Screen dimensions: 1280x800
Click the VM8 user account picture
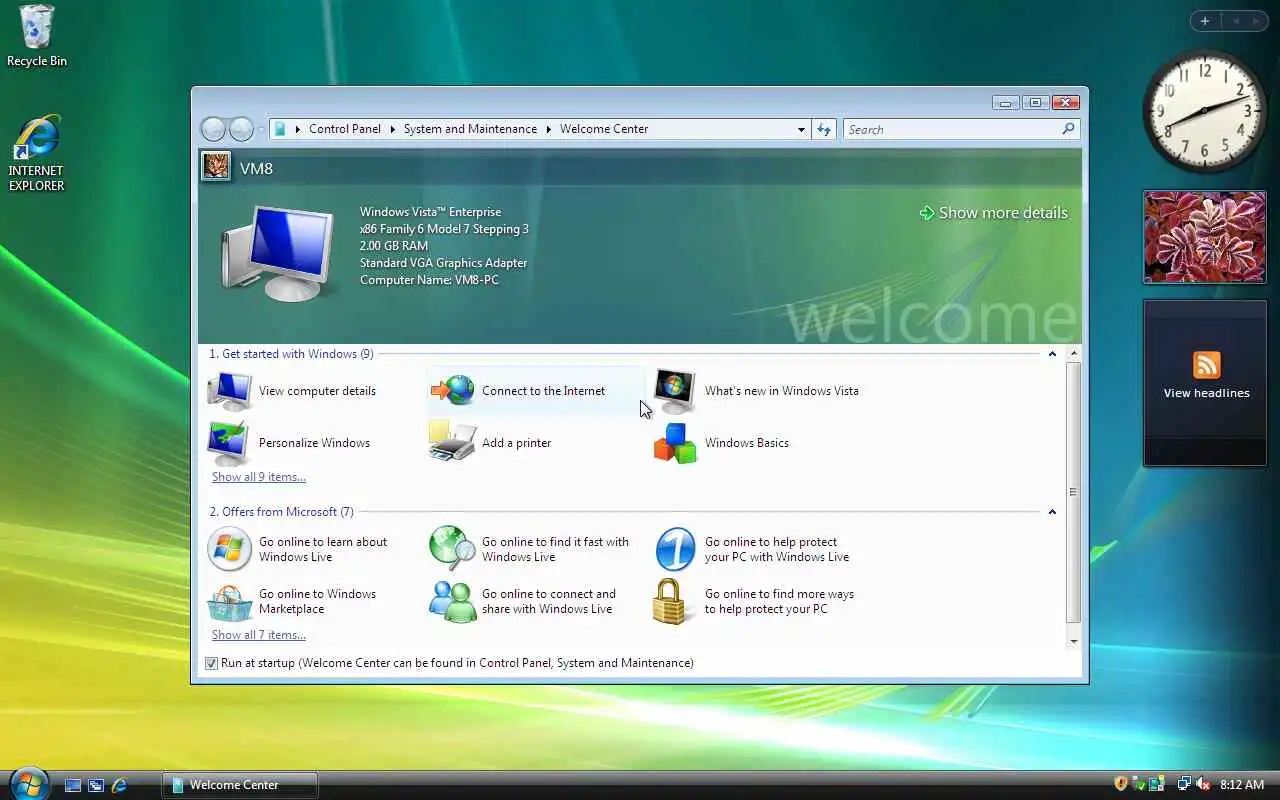[216, 166]
